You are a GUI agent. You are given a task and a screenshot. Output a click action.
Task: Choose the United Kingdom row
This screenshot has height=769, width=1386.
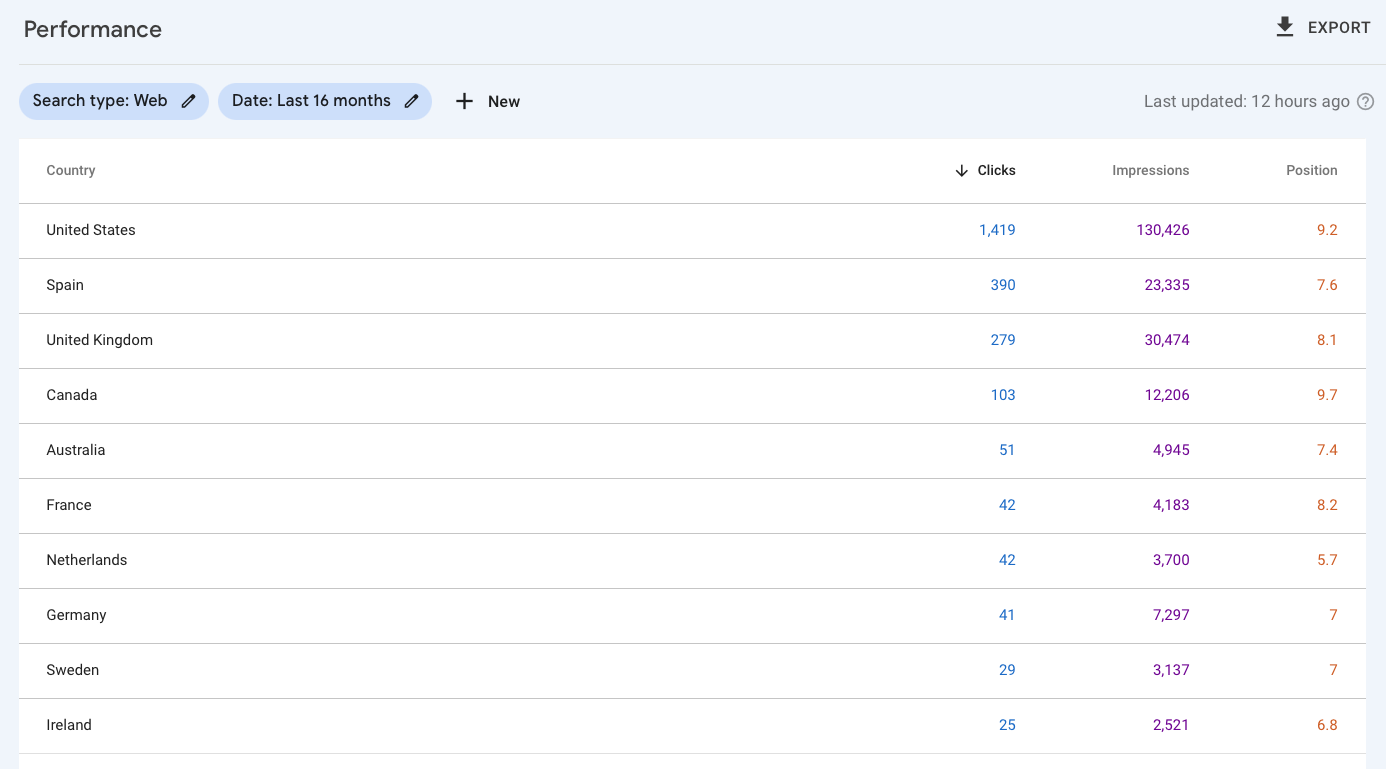[x=99, y=340]
